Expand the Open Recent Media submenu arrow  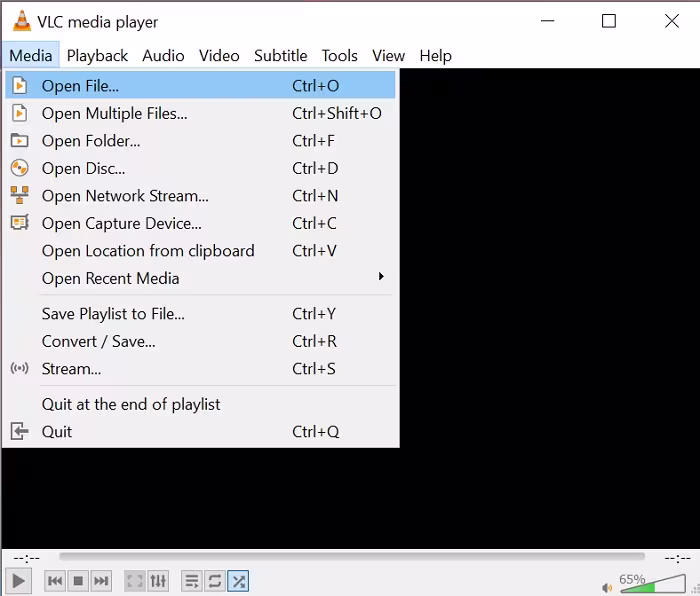(x=381, y=276)
